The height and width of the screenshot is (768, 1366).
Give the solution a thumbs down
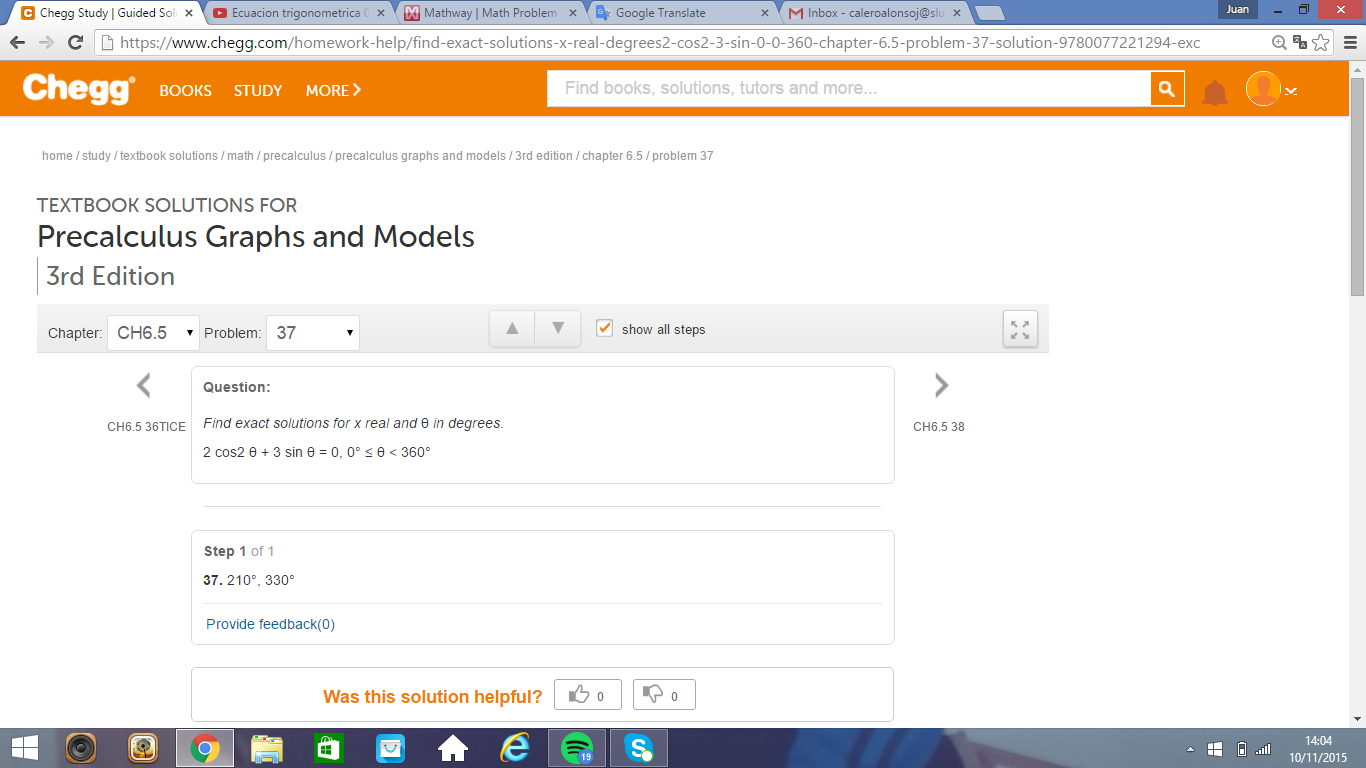[x=663, y=694]
